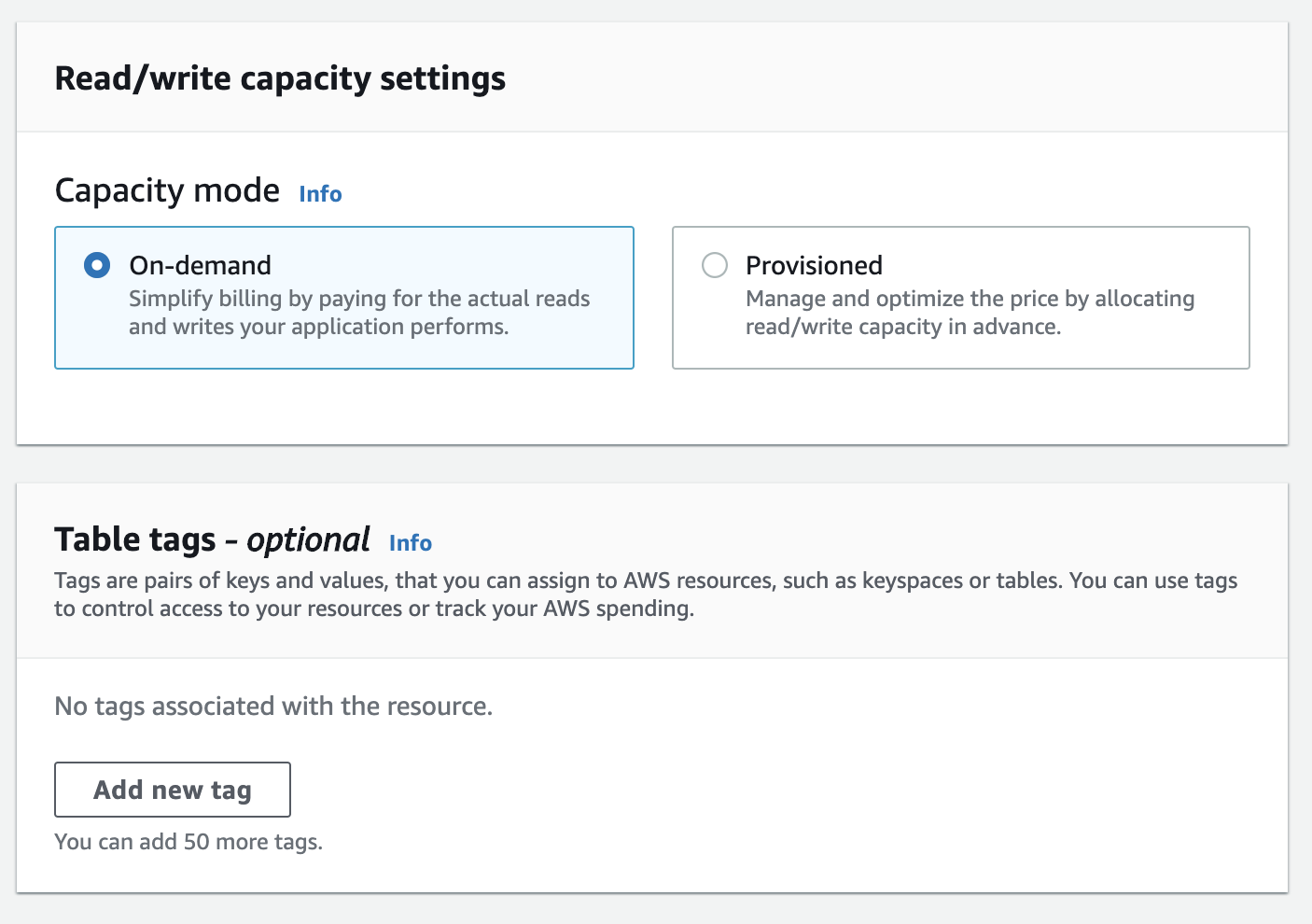The image size is (1312, 924).
Task: Click the On-demand label text
Action: [x=199, y=265]
